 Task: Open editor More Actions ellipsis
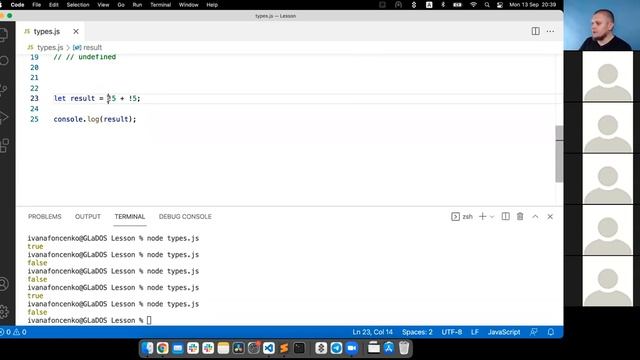(x=550, y=31)
